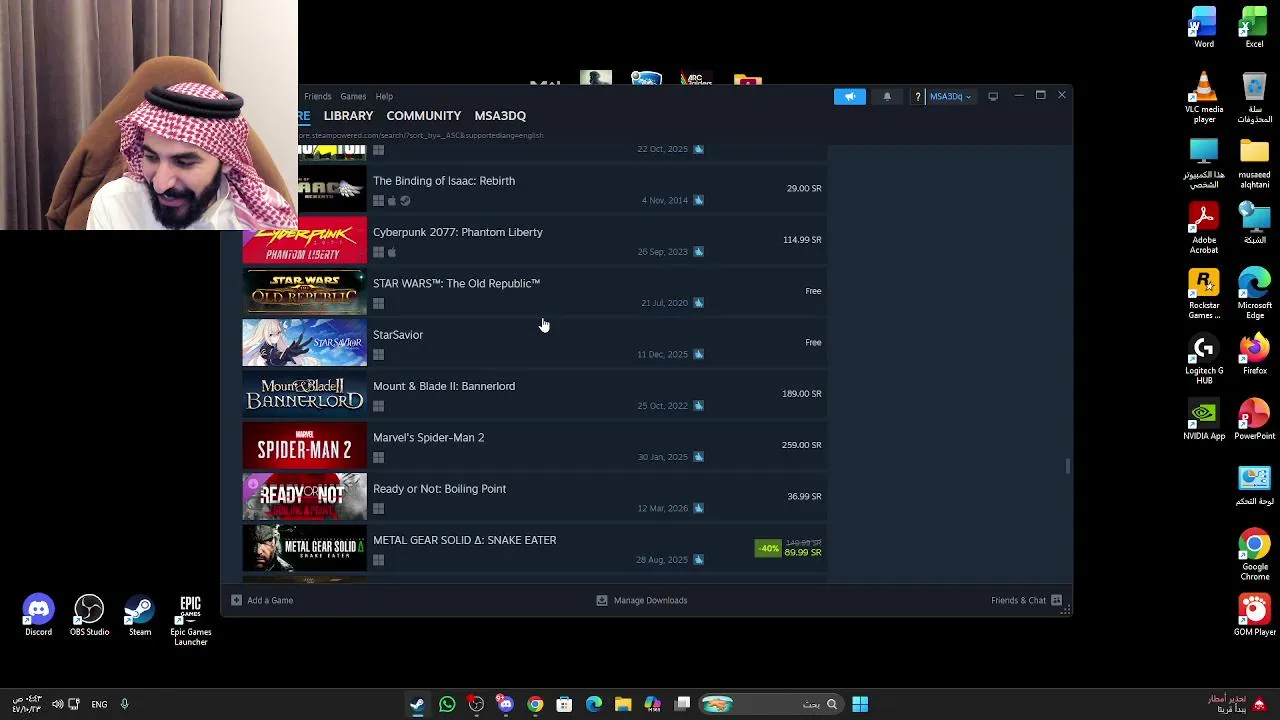Image resolution: width=1280 pixels, height=720 pixels.
Task: Click the VLC media player desktop icon
Action: 1204,98
